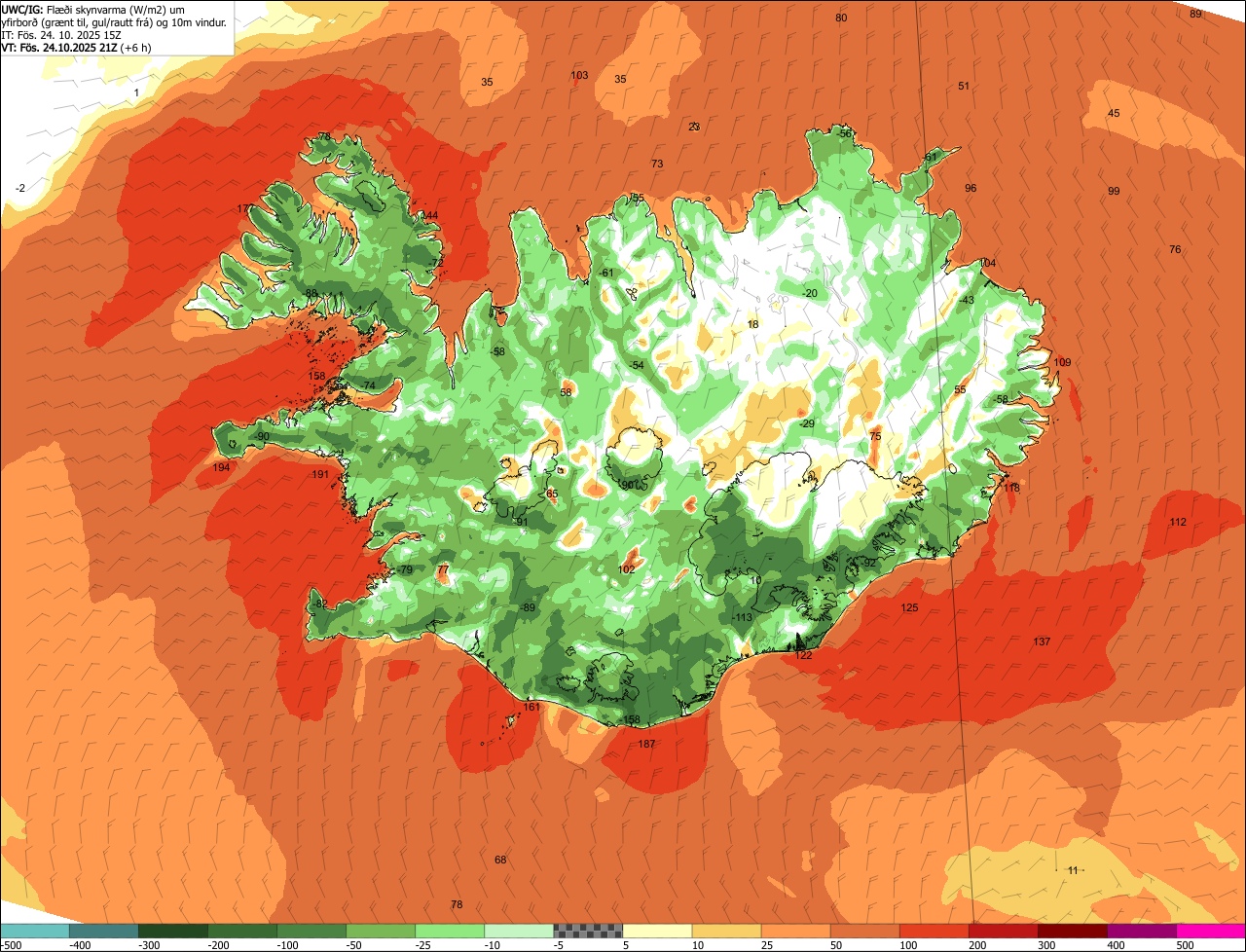Click the map value 112
The width and height of the screenshot is (1246, 952).
(x=1178, y=523)
